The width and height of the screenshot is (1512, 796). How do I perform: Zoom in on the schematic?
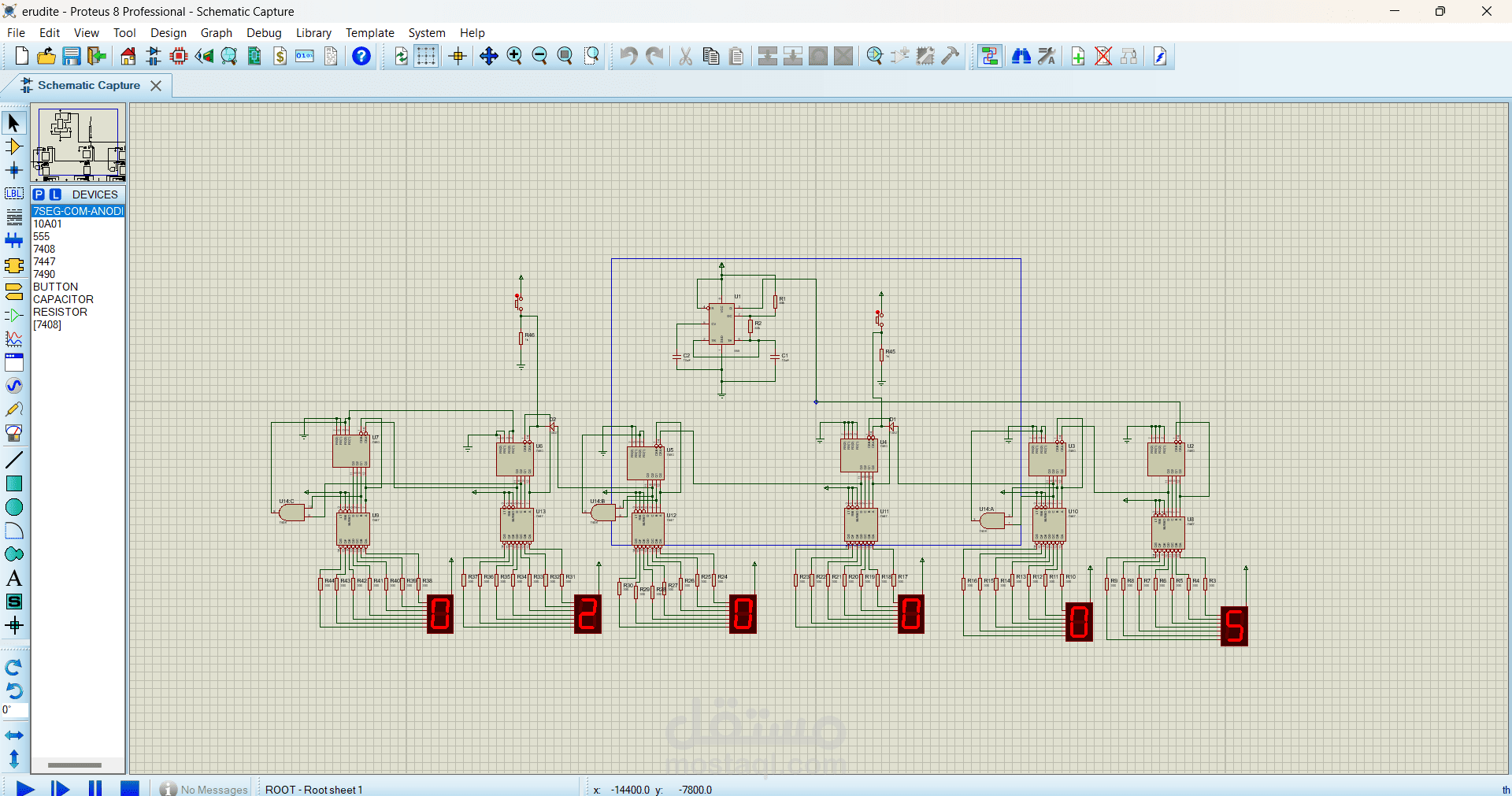(x=514, y=56)
